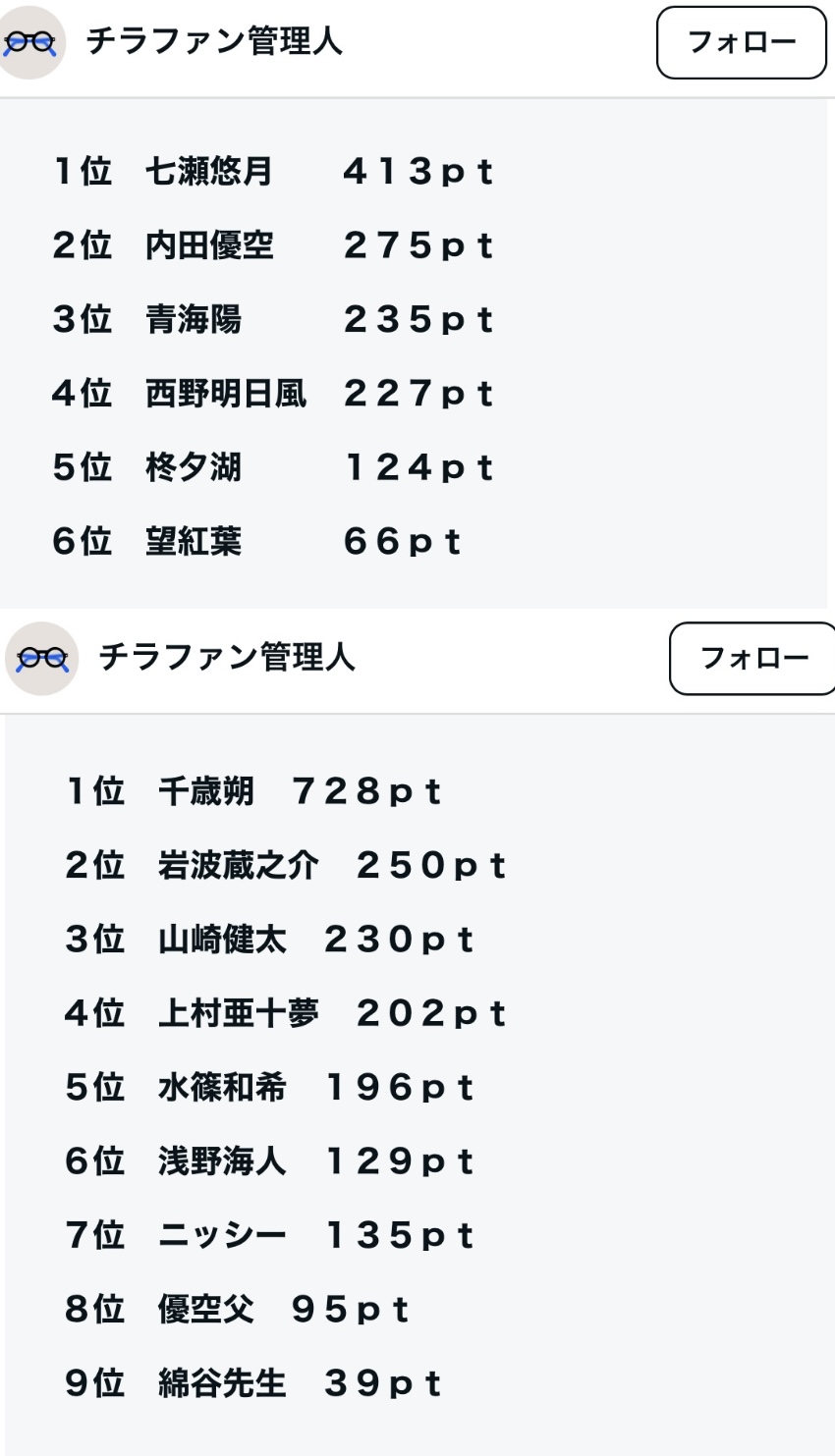Tap the 6位 望紅葉 66pt row
835x1456 pixels.
click(256, 541)
